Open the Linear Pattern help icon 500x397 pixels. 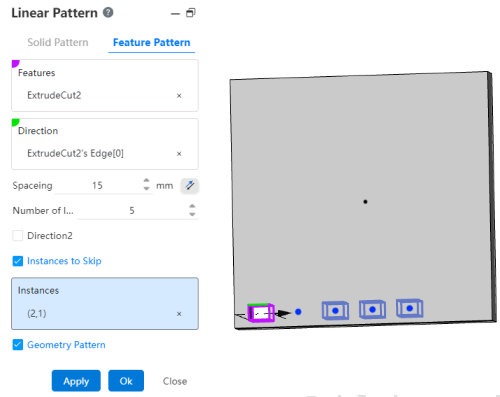[x=108, y=13]
